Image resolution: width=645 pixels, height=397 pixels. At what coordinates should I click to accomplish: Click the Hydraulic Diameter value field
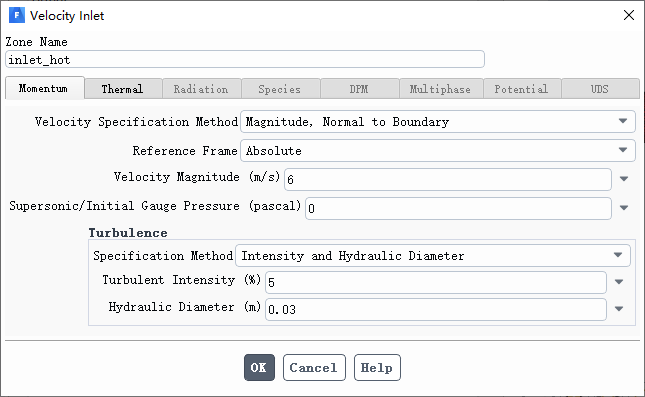[x=436, y=309]
